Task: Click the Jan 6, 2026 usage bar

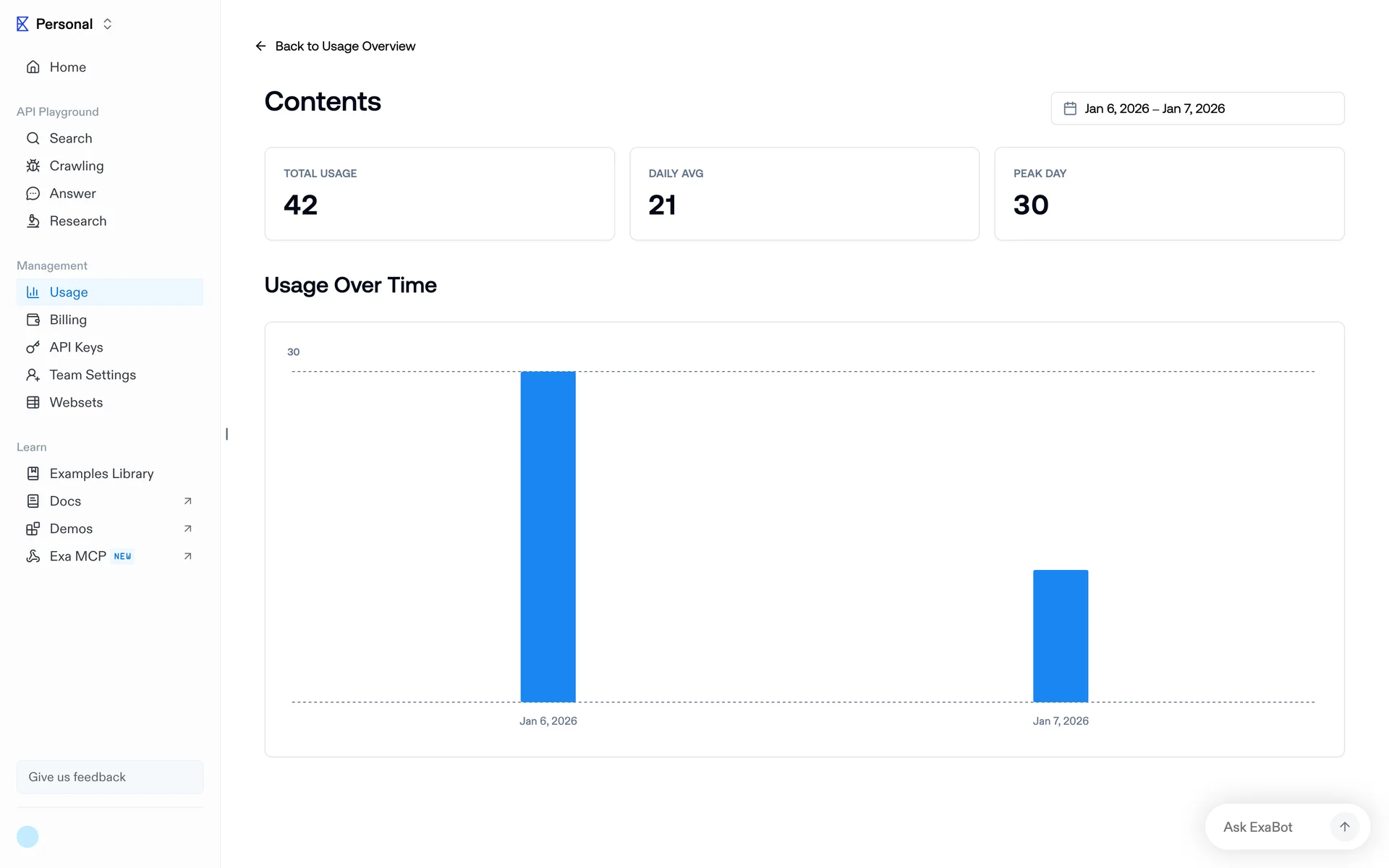Action: click(548, 536)
